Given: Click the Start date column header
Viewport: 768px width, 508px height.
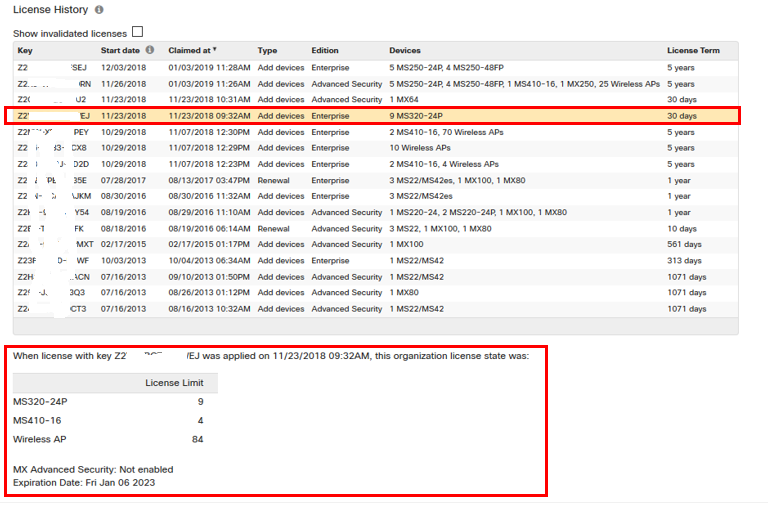Looking at the screenshot, I should point(120,50).
